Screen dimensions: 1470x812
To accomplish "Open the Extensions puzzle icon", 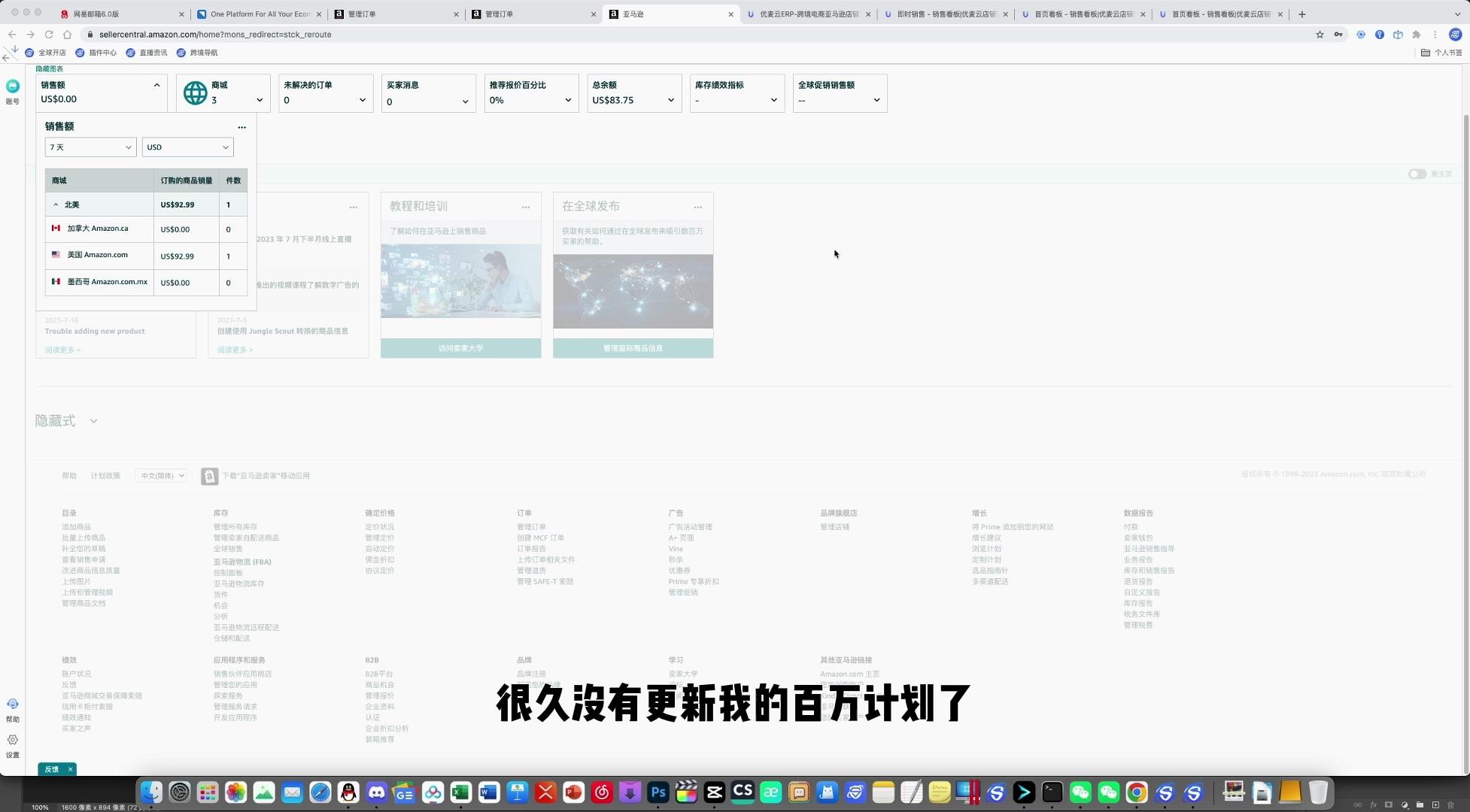I will coord(1417,35).
